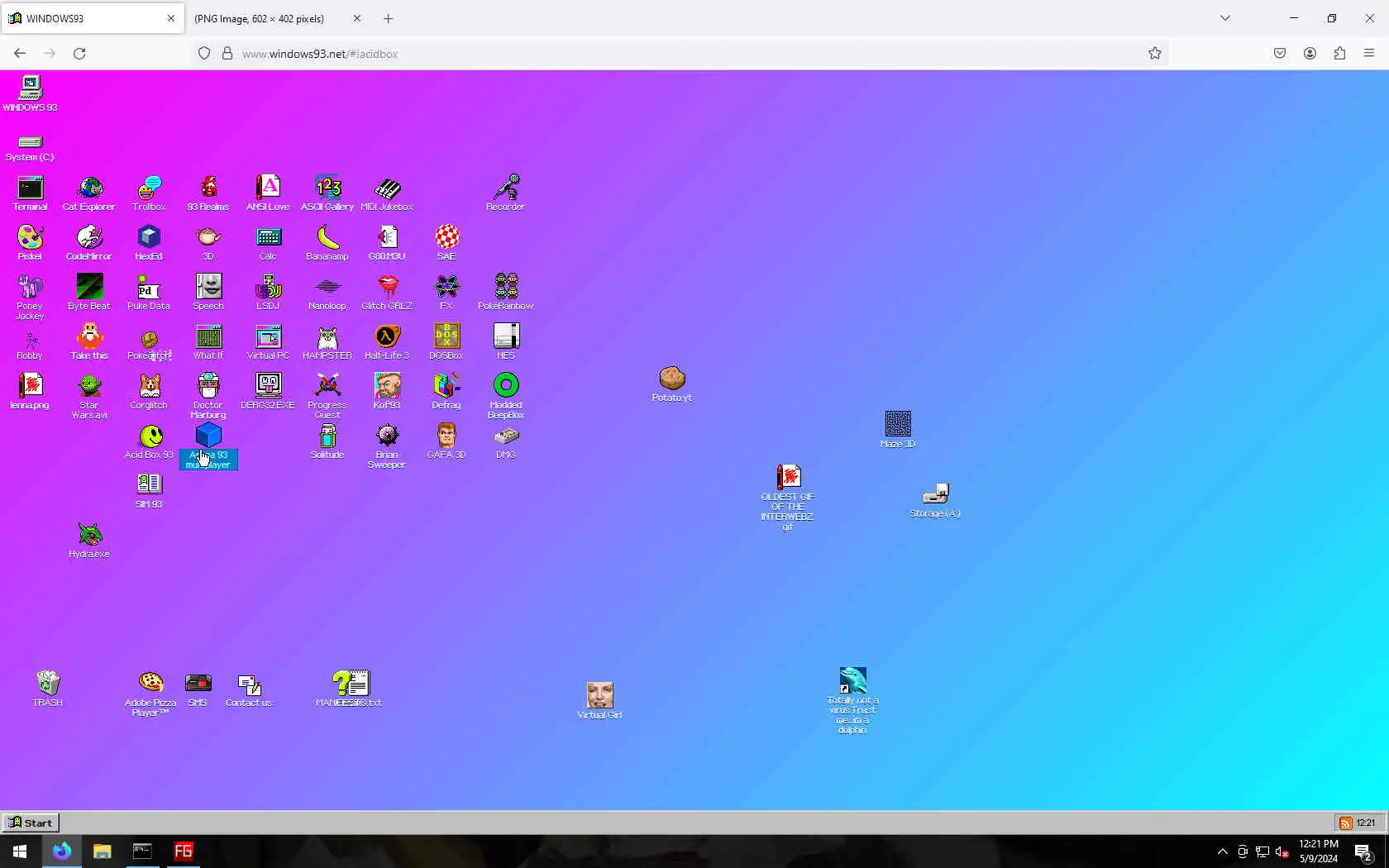Open the Potato.yt icon
This screenshot has width=1389, height=868.
coord(672,384)
